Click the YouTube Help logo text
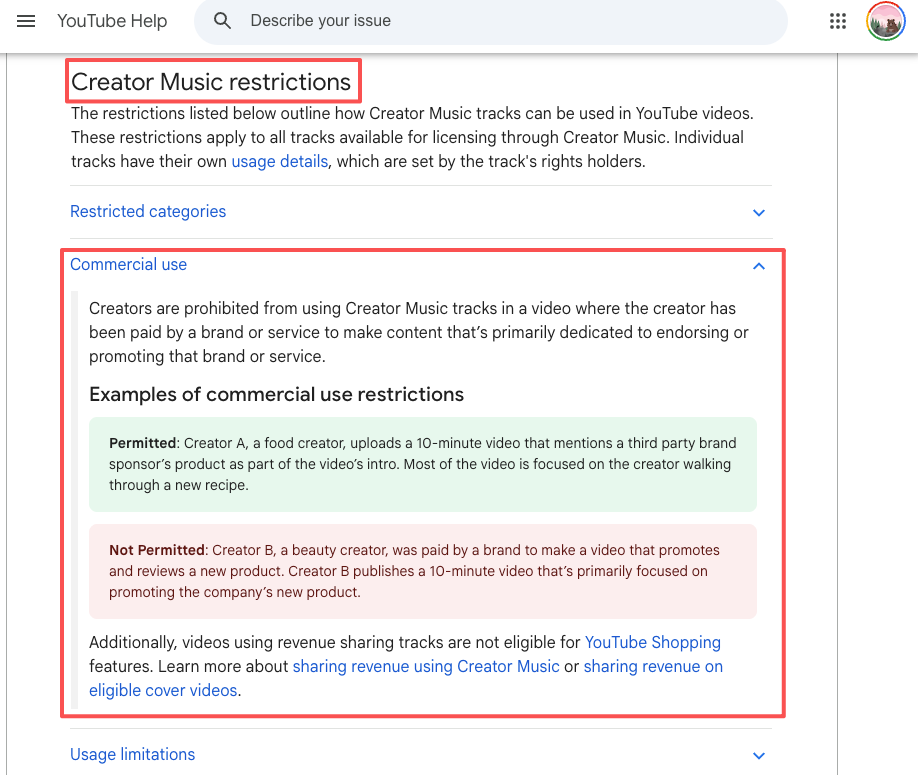This screenshot has height=775, width=918. [111, 20]
